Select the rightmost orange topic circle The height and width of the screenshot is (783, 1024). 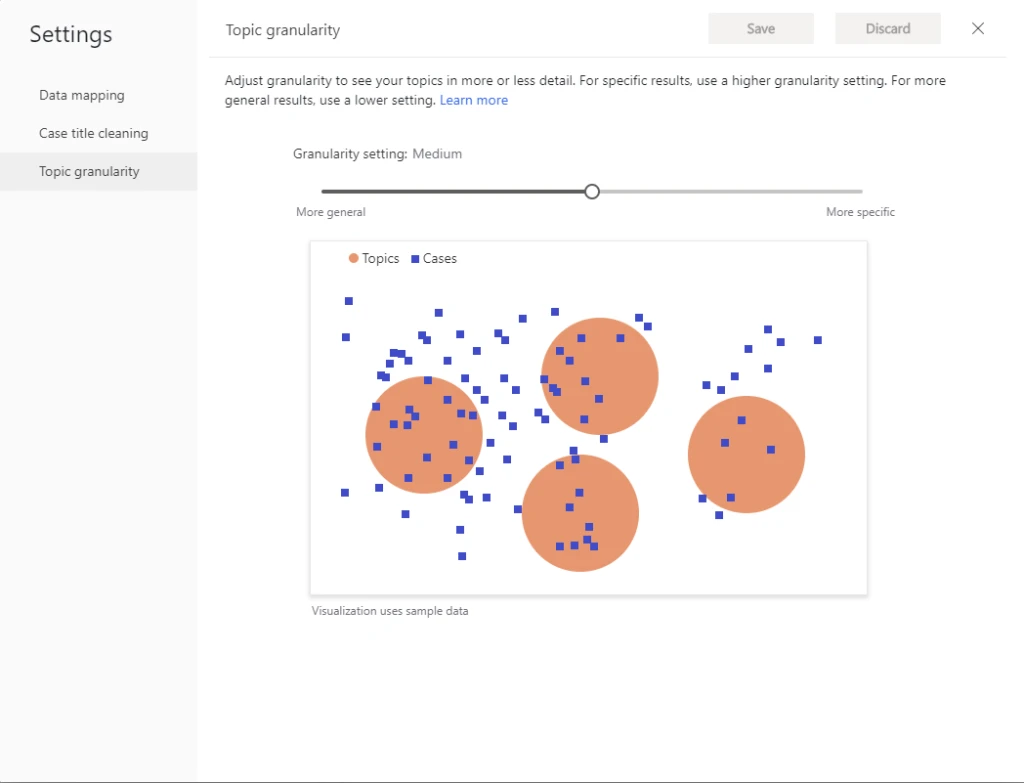tap(746, 454)
